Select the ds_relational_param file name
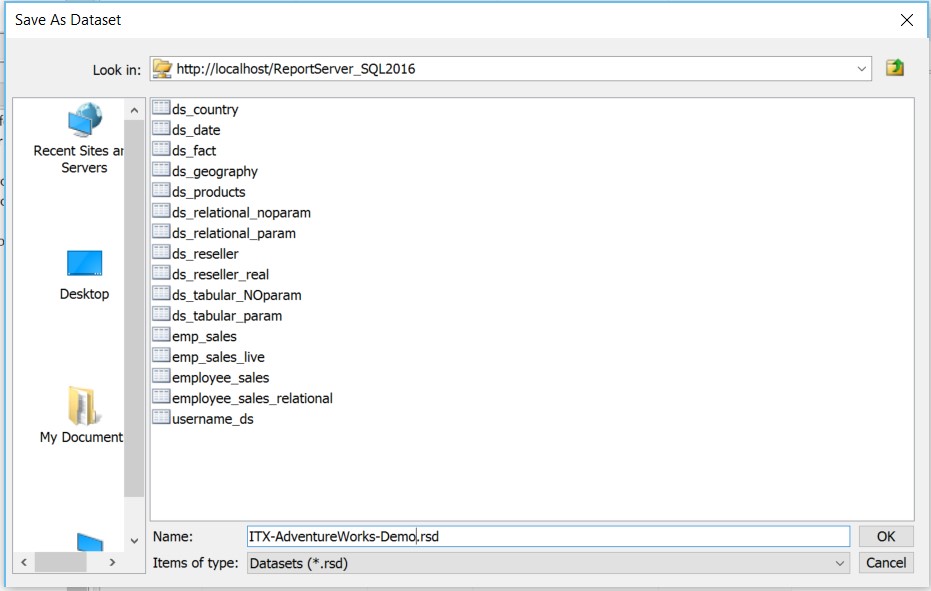 tap(234, 233)
